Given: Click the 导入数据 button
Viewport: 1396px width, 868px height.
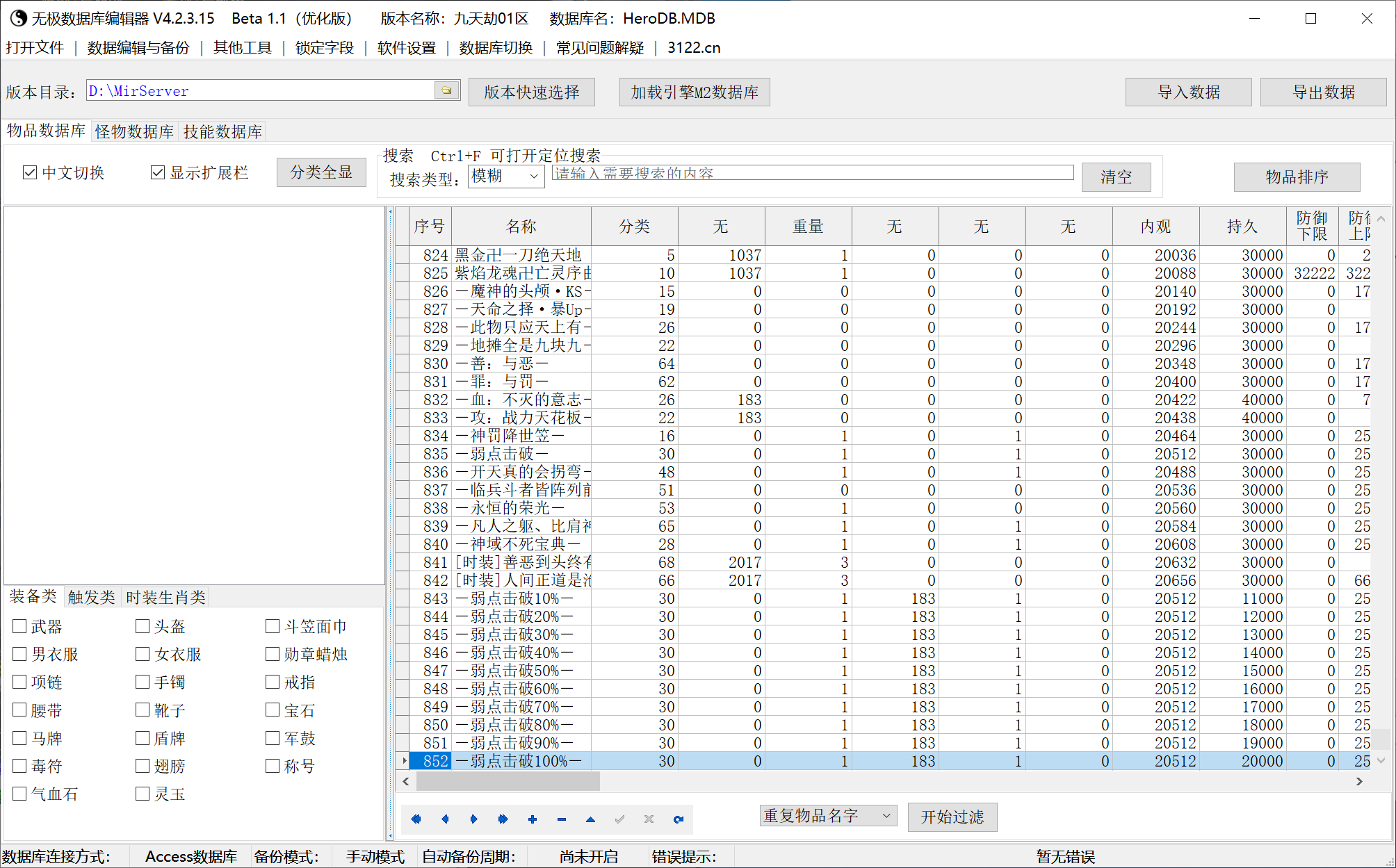Looking at the screenshot, I should pyautogui.click(x=1189, y=92).
